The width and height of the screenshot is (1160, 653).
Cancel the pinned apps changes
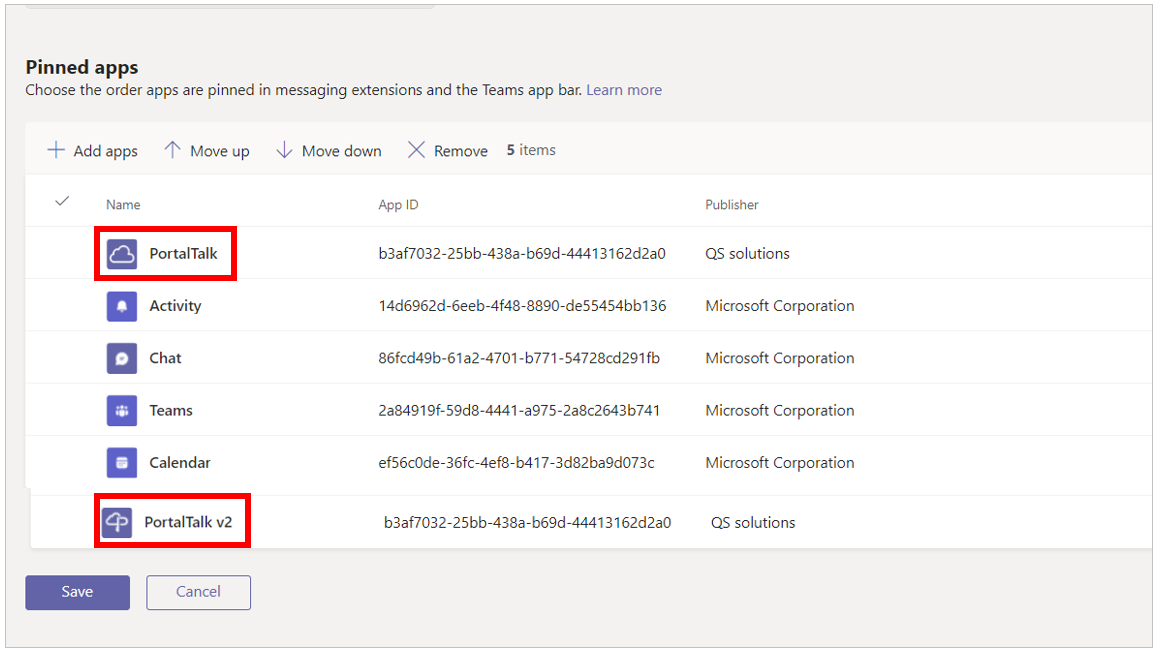click(x=198, y=592)
